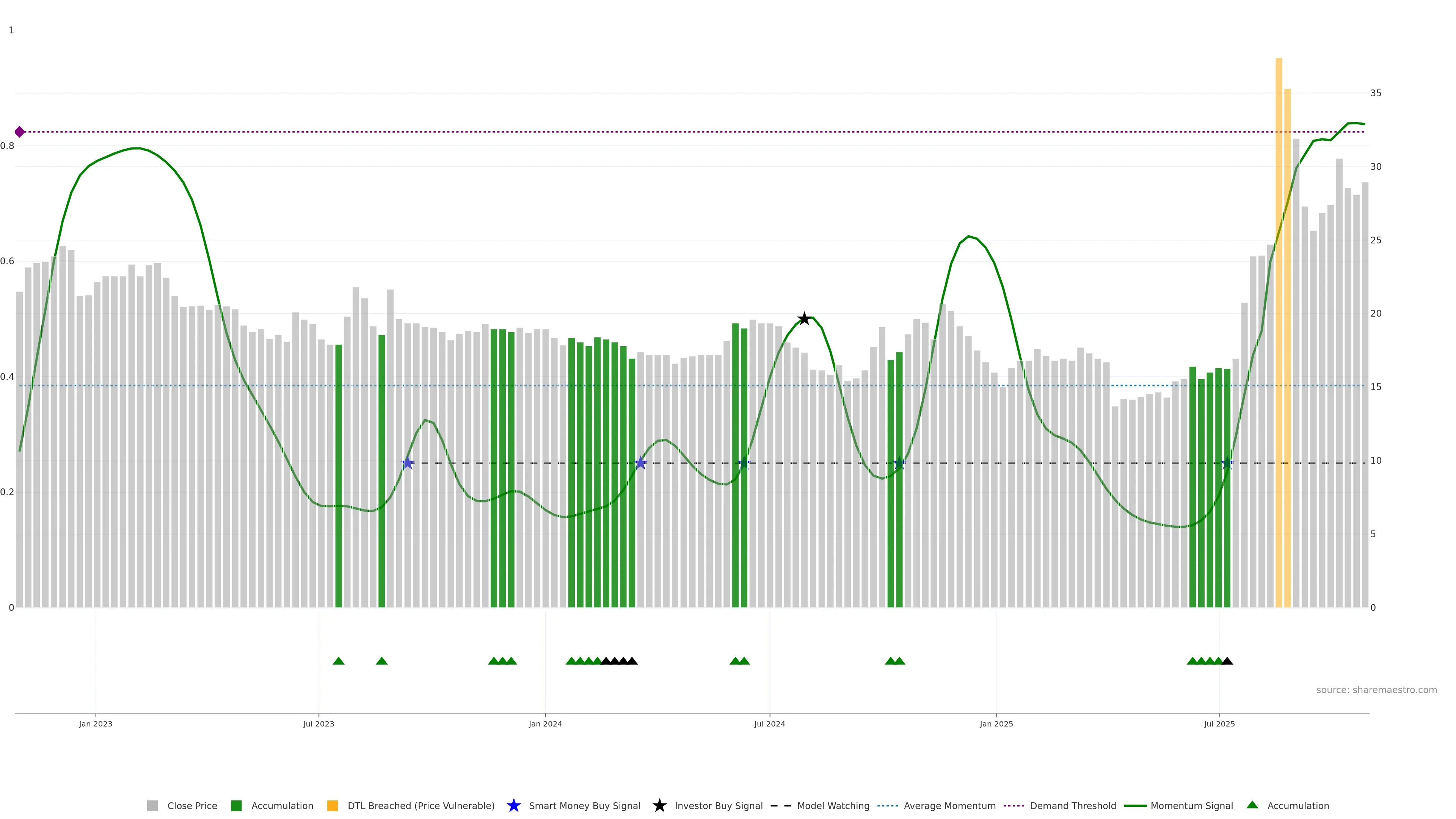Image resolution: width=1456 pixels, height=819 pixels.
Task: Click the gray Close Price color swatch
Action: [x=152, y=805]
